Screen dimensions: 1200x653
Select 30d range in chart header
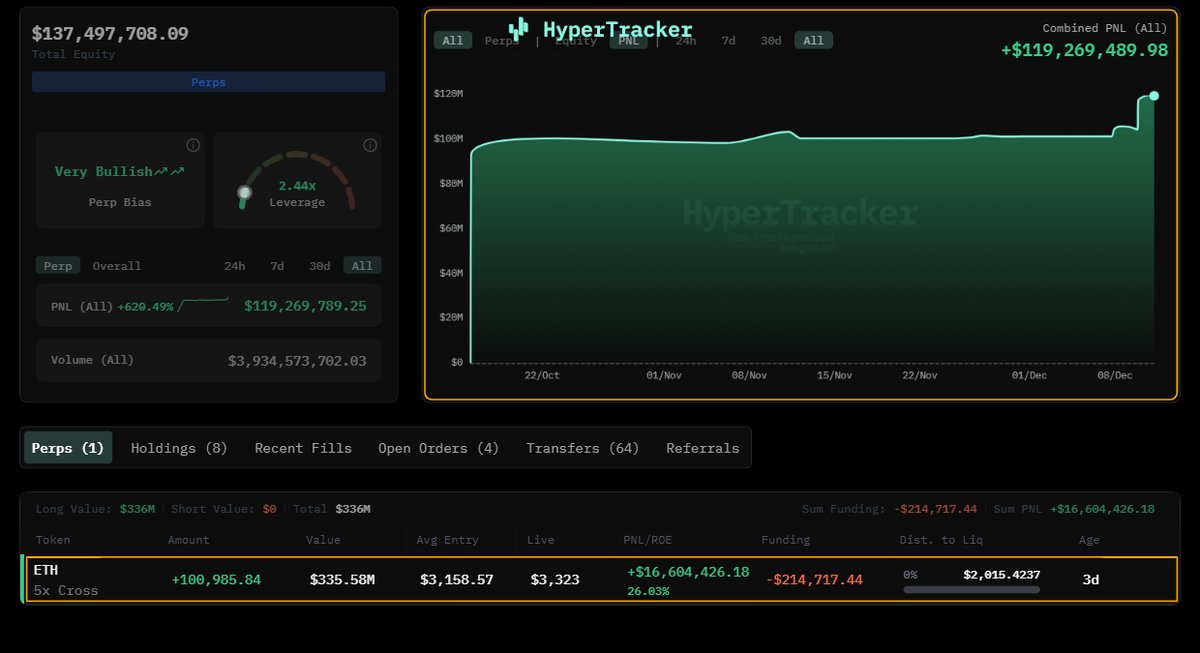[770, 41]
